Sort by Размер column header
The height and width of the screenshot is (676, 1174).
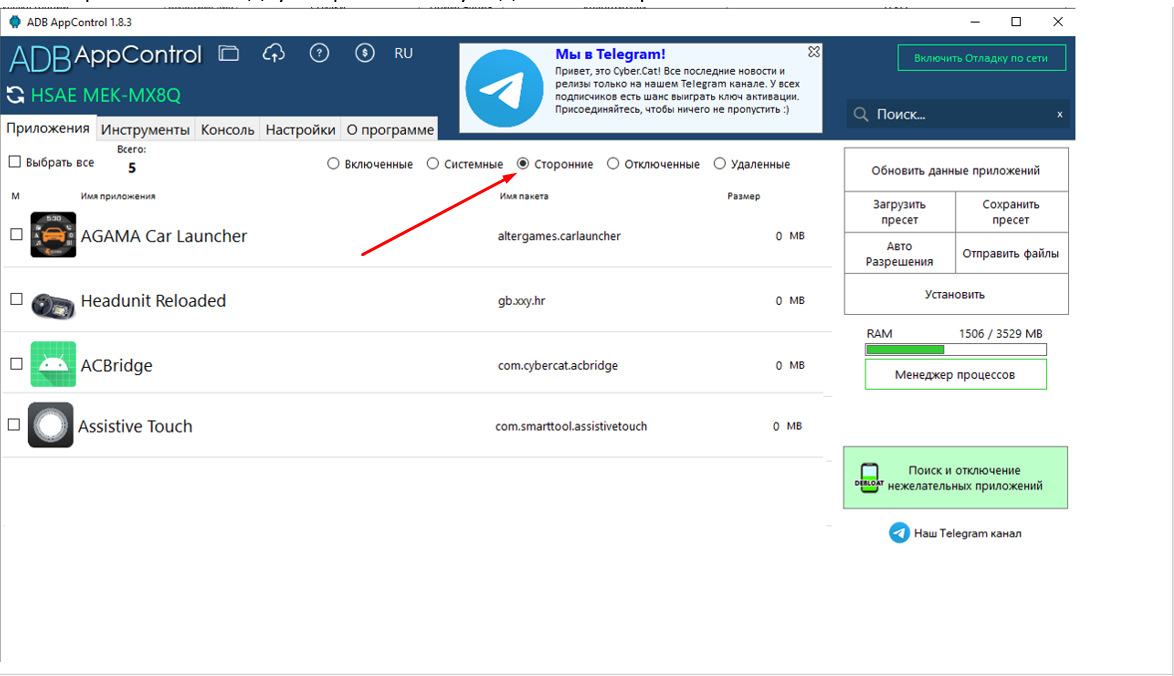click(x=743, y=196)
